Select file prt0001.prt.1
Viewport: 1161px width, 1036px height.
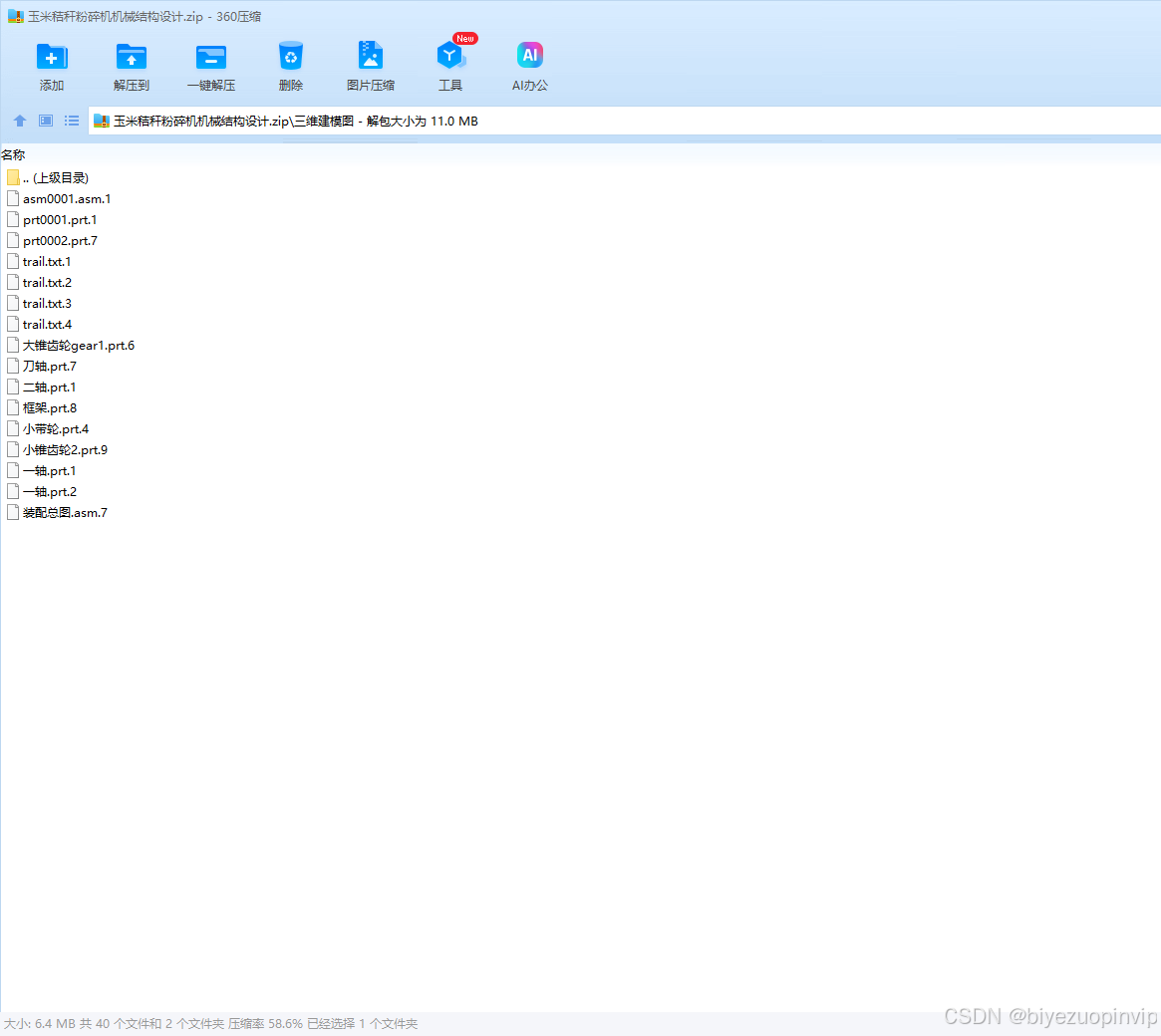(x=60, y=220)
